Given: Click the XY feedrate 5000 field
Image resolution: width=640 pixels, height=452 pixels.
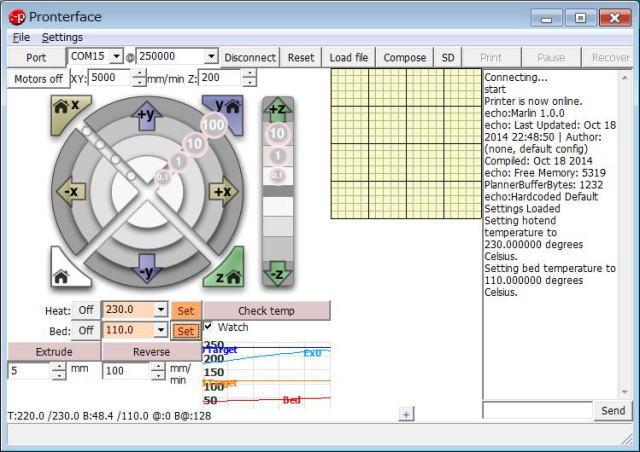Looking at the screenshot, I should 111,78.
